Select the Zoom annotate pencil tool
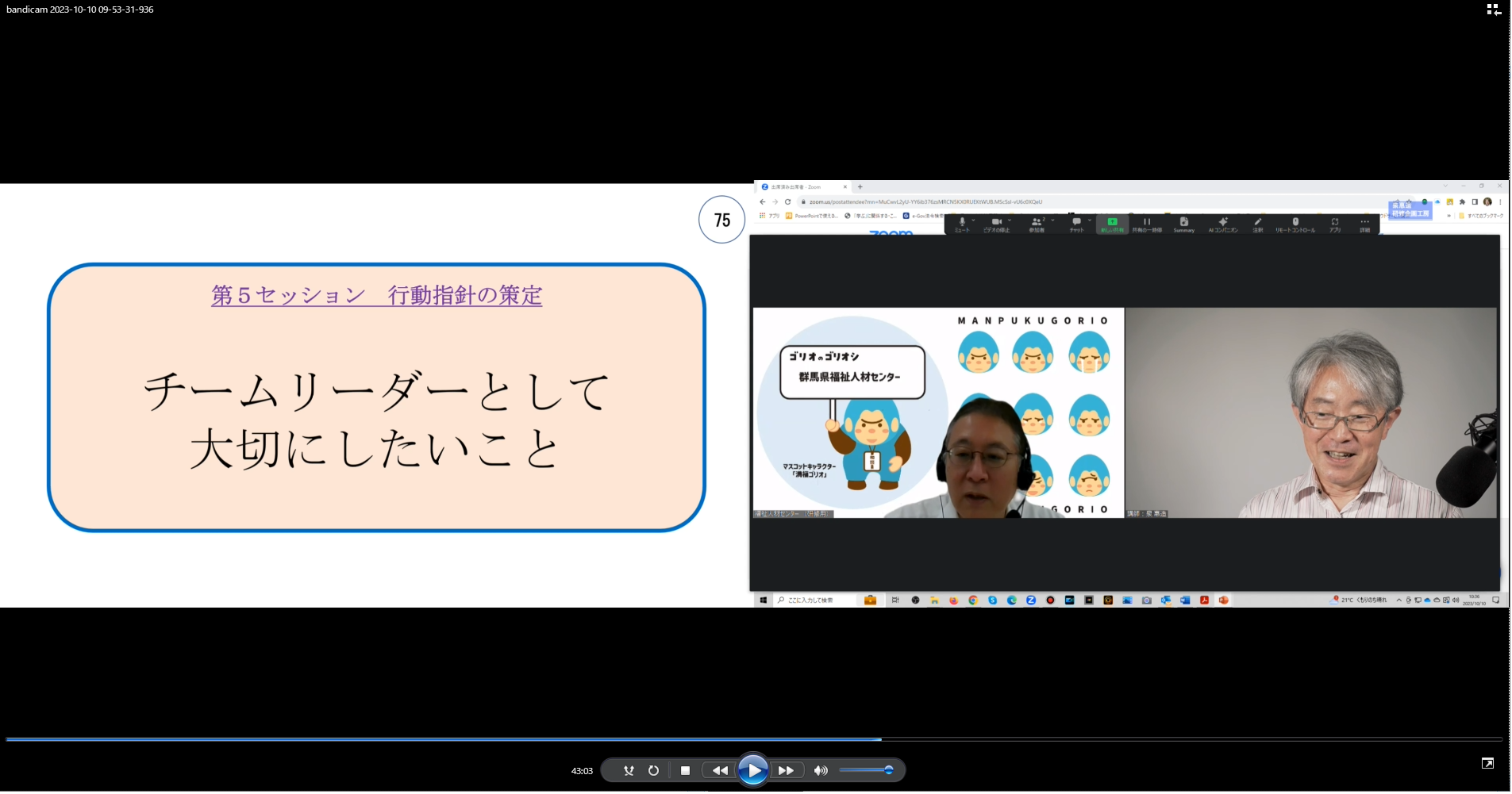Screen dimensions: 1512x794 [x=1258, y=224]
